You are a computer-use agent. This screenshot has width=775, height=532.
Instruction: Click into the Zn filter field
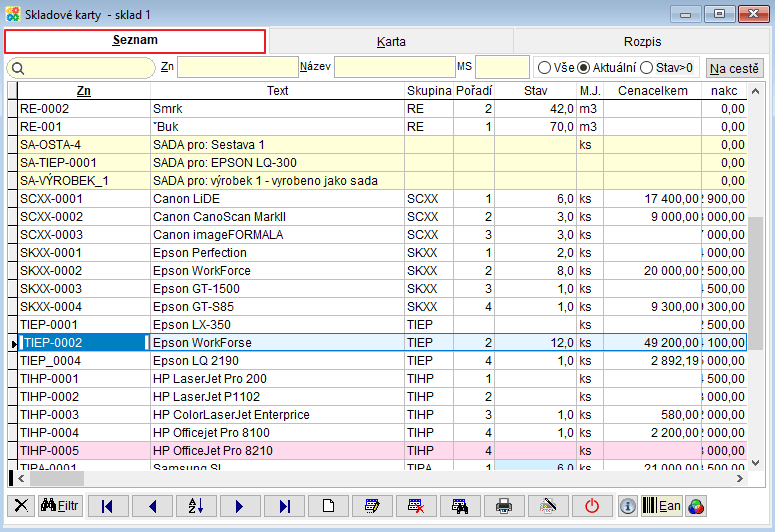click(x=238, y=67)
